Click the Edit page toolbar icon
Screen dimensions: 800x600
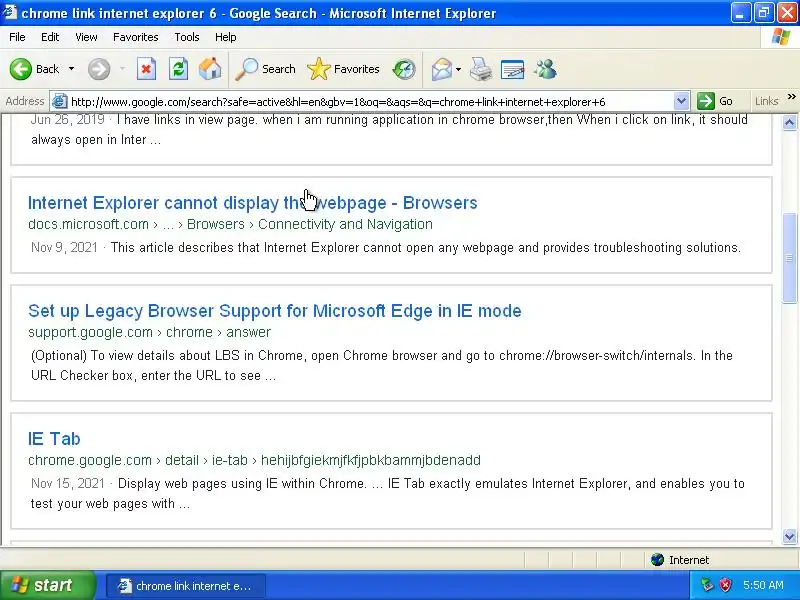513,69
